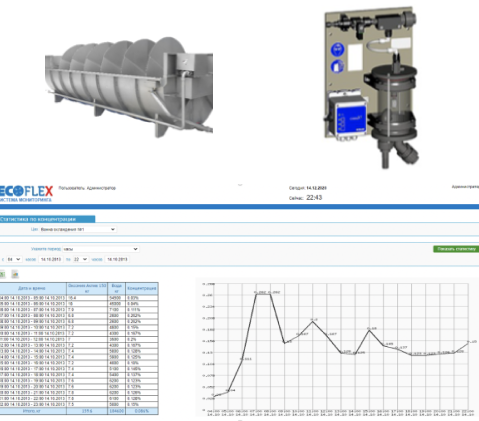Open the start hour dropdown showing 04
This screenshot has height=421, width=479.
click(x=14, y=259)
